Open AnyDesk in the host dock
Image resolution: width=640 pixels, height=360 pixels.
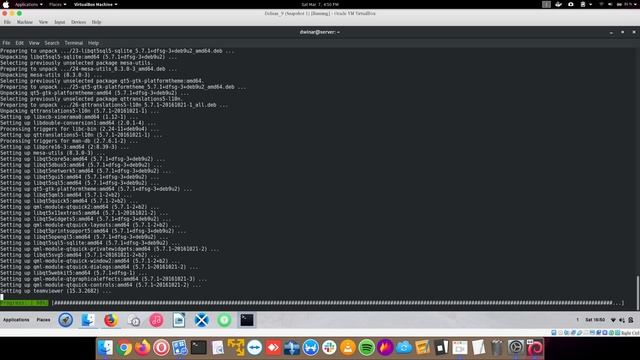(273, 348)
